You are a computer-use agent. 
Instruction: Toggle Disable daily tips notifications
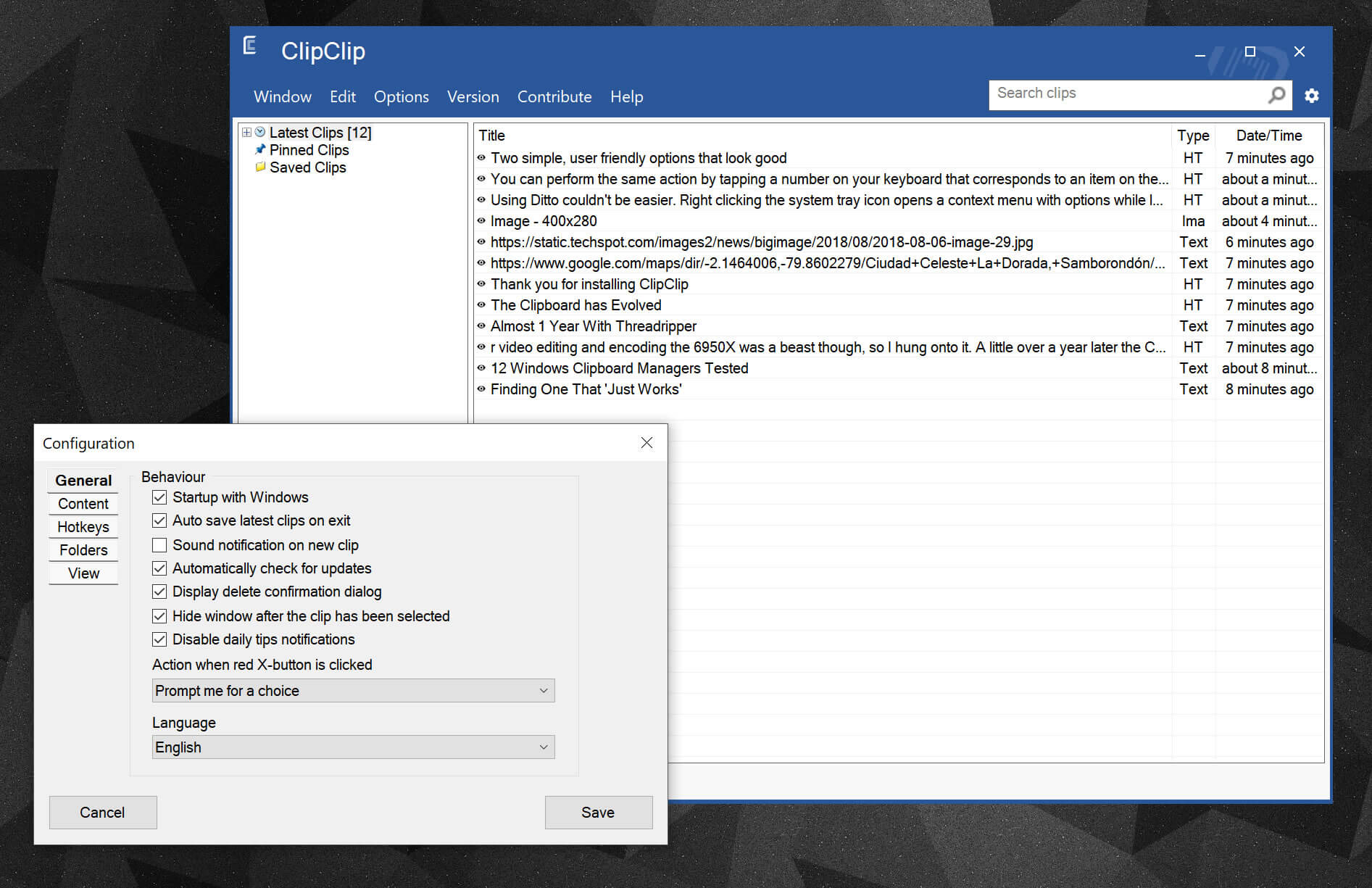click(159, 639)
